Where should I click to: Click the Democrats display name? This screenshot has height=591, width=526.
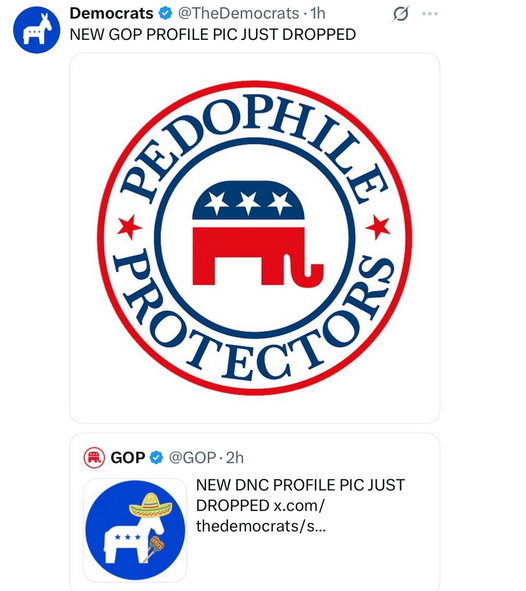point(112,14)
